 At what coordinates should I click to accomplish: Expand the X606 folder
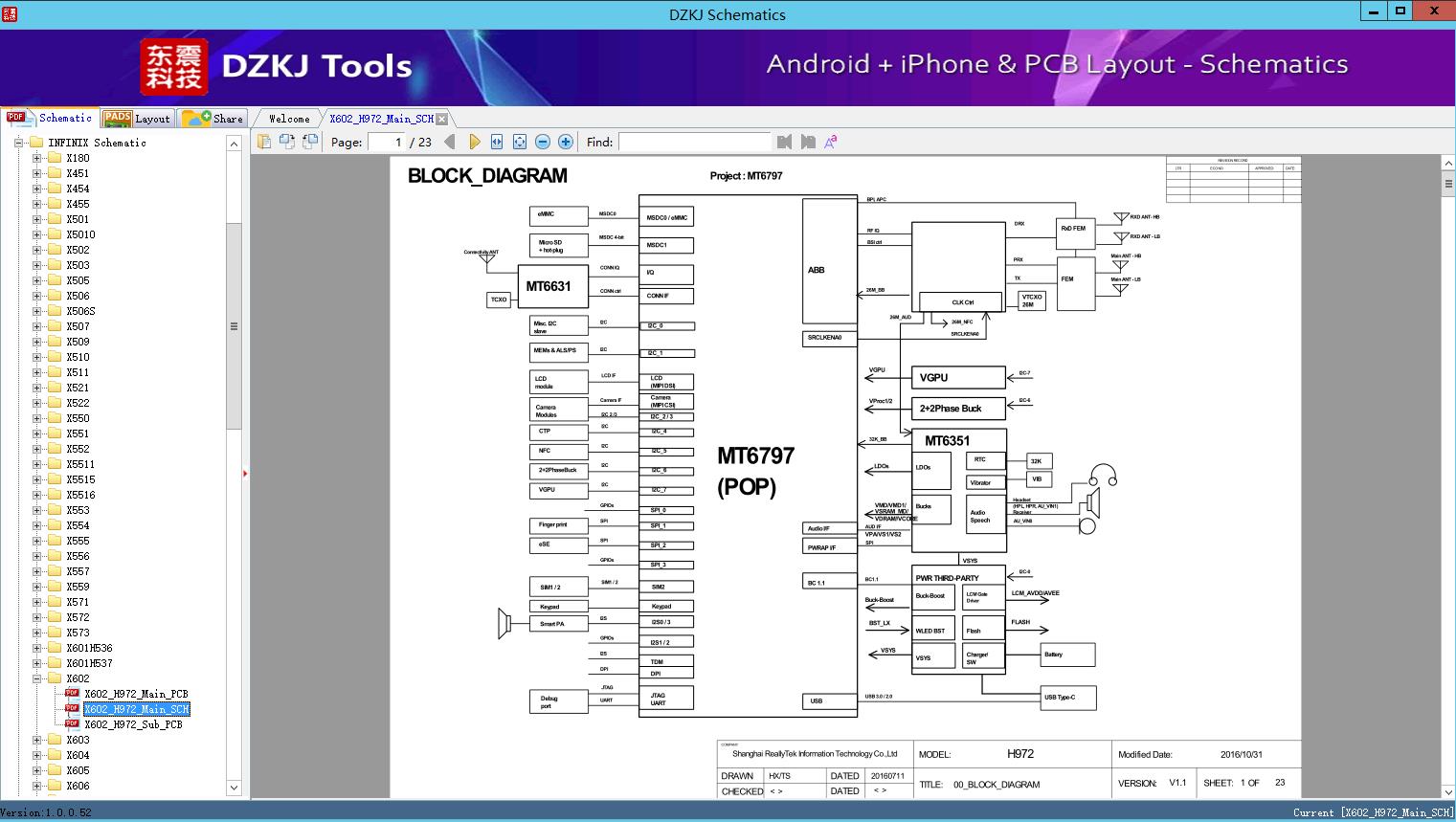point(35,785)
